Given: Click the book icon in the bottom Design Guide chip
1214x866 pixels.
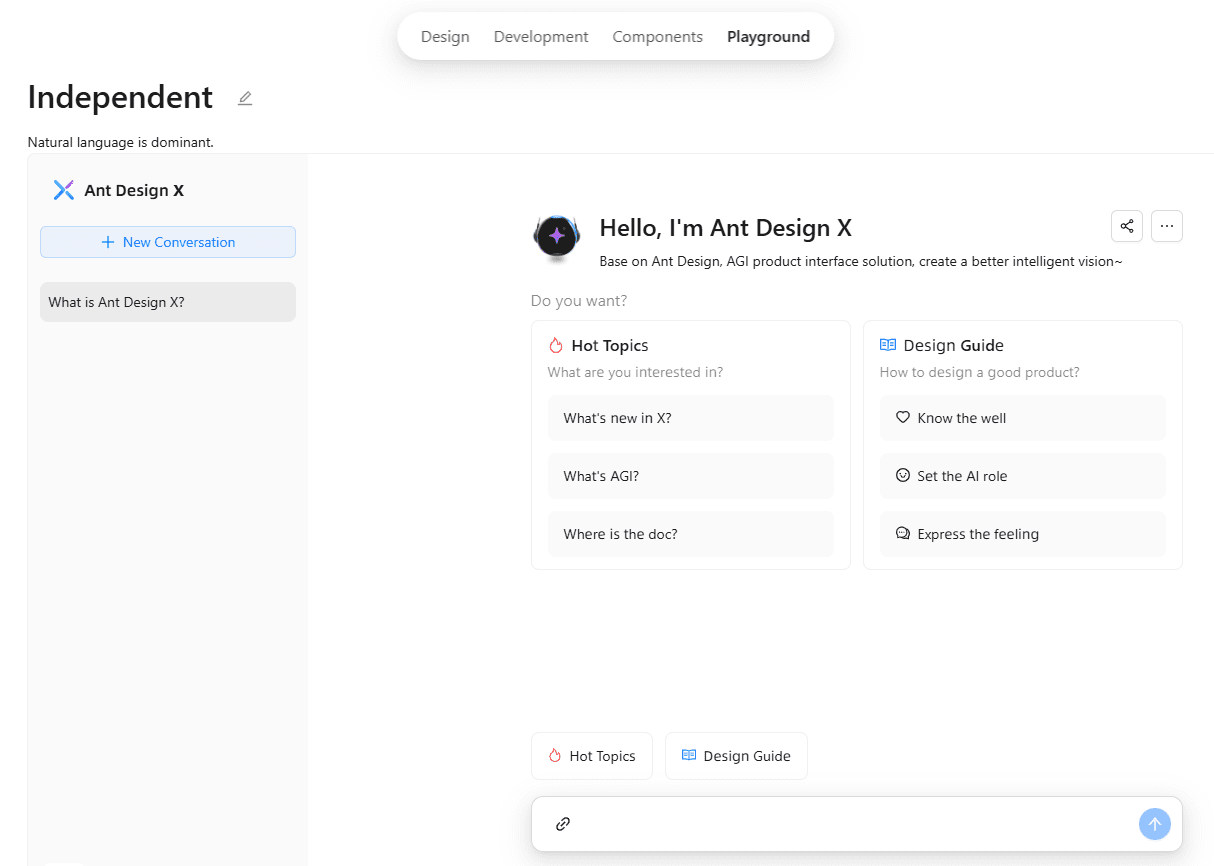Looking at the screenshot, I should click(689, 755).
